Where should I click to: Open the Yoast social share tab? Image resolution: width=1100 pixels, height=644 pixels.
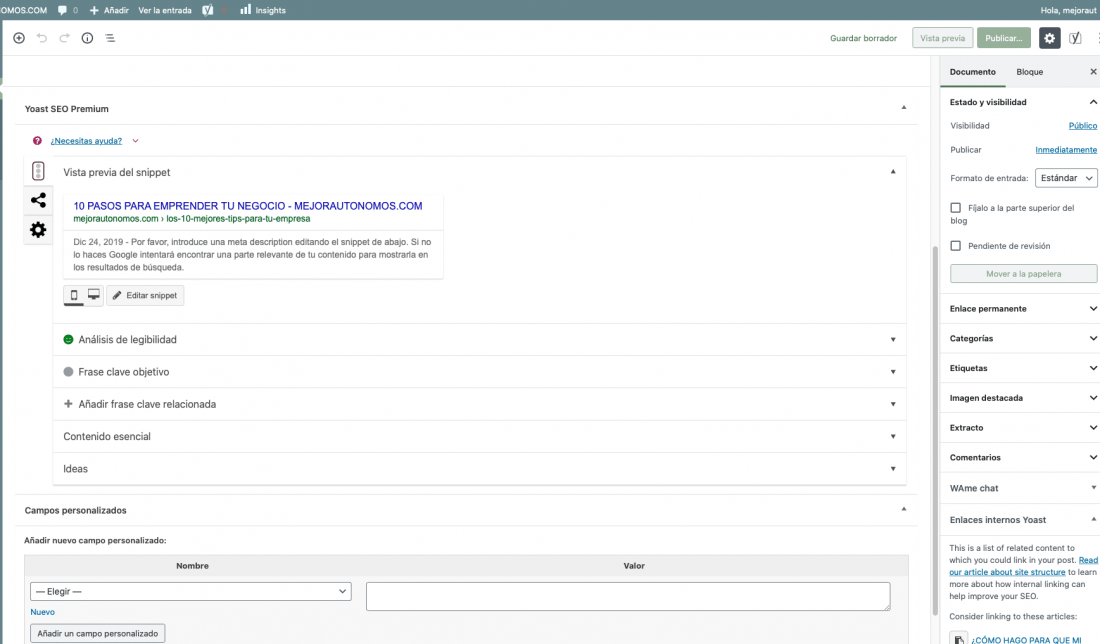tap(38, 200)
